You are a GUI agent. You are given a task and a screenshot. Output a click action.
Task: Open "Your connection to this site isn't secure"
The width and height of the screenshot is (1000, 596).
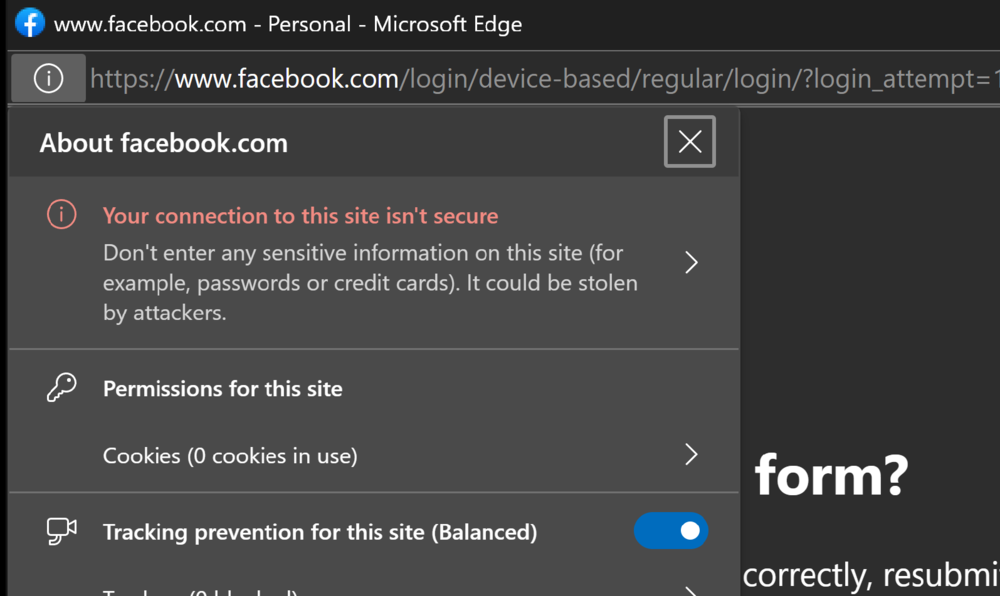point(300,216)
